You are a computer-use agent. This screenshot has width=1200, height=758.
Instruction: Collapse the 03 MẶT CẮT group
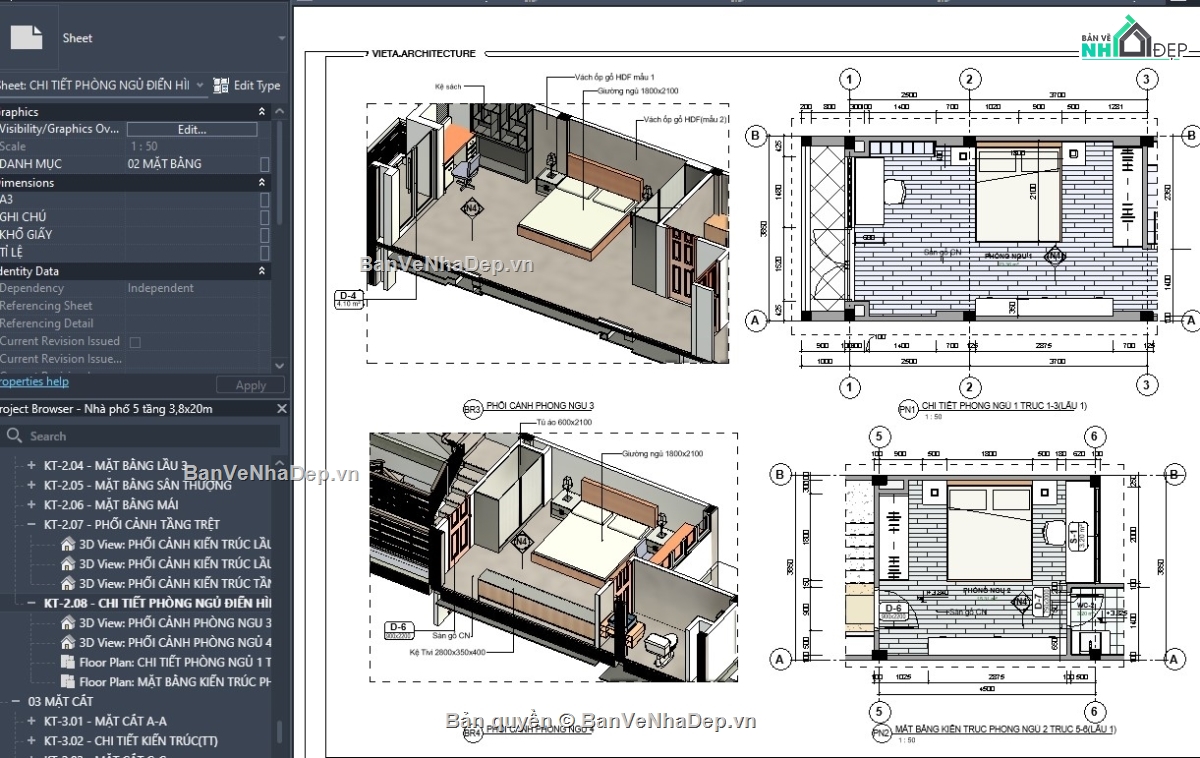(16, 702)
